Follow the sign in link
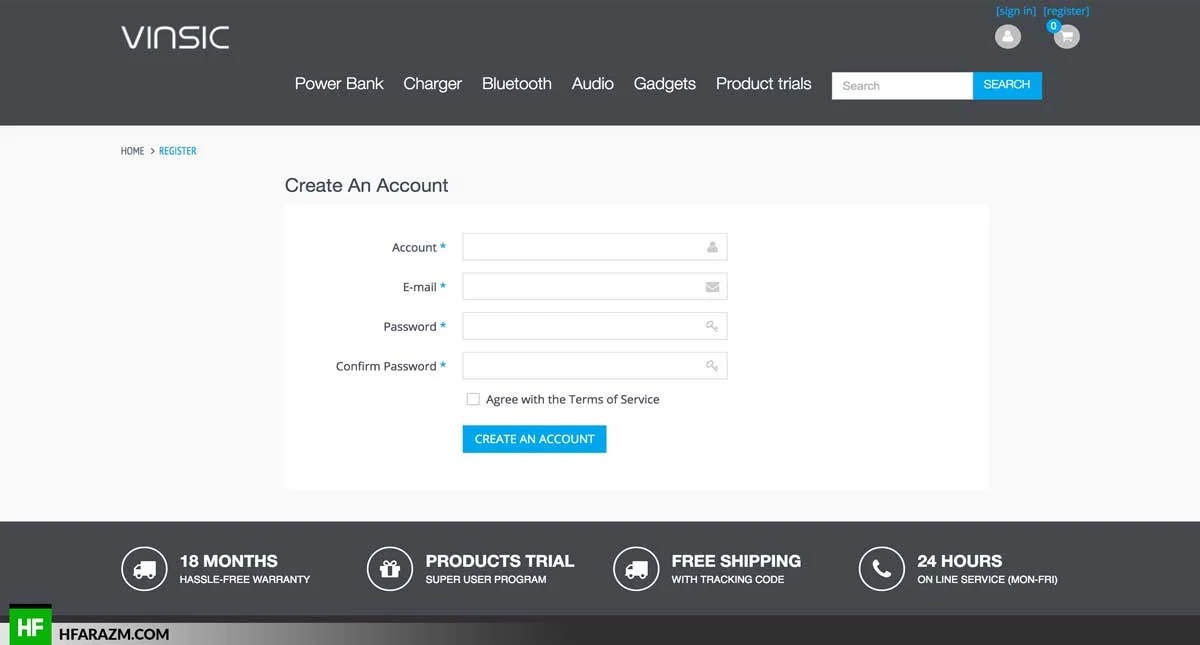 tap(1016, 11)
